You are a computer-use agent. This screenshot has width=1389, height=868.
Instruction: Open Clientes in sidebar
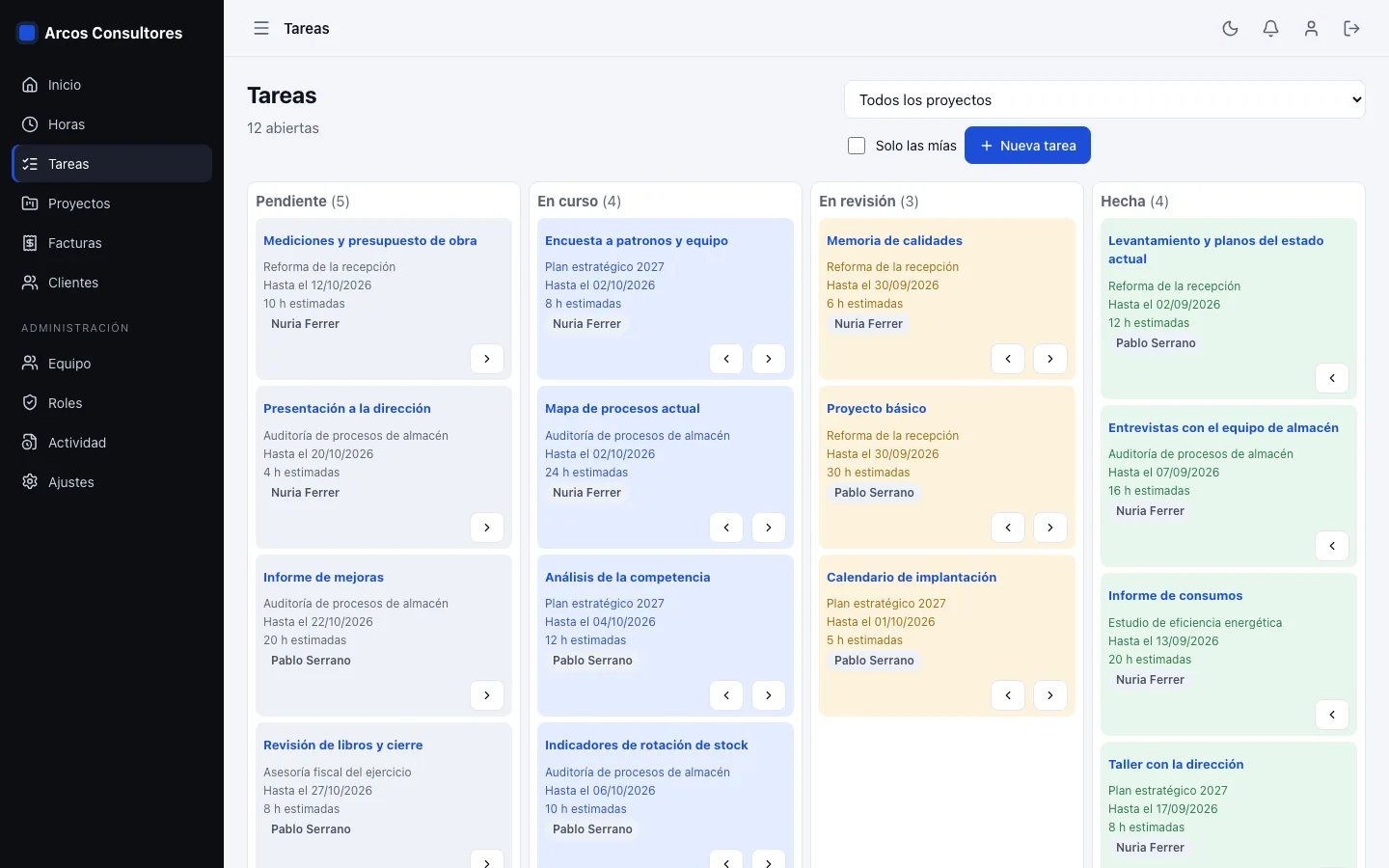coord(112,283)
